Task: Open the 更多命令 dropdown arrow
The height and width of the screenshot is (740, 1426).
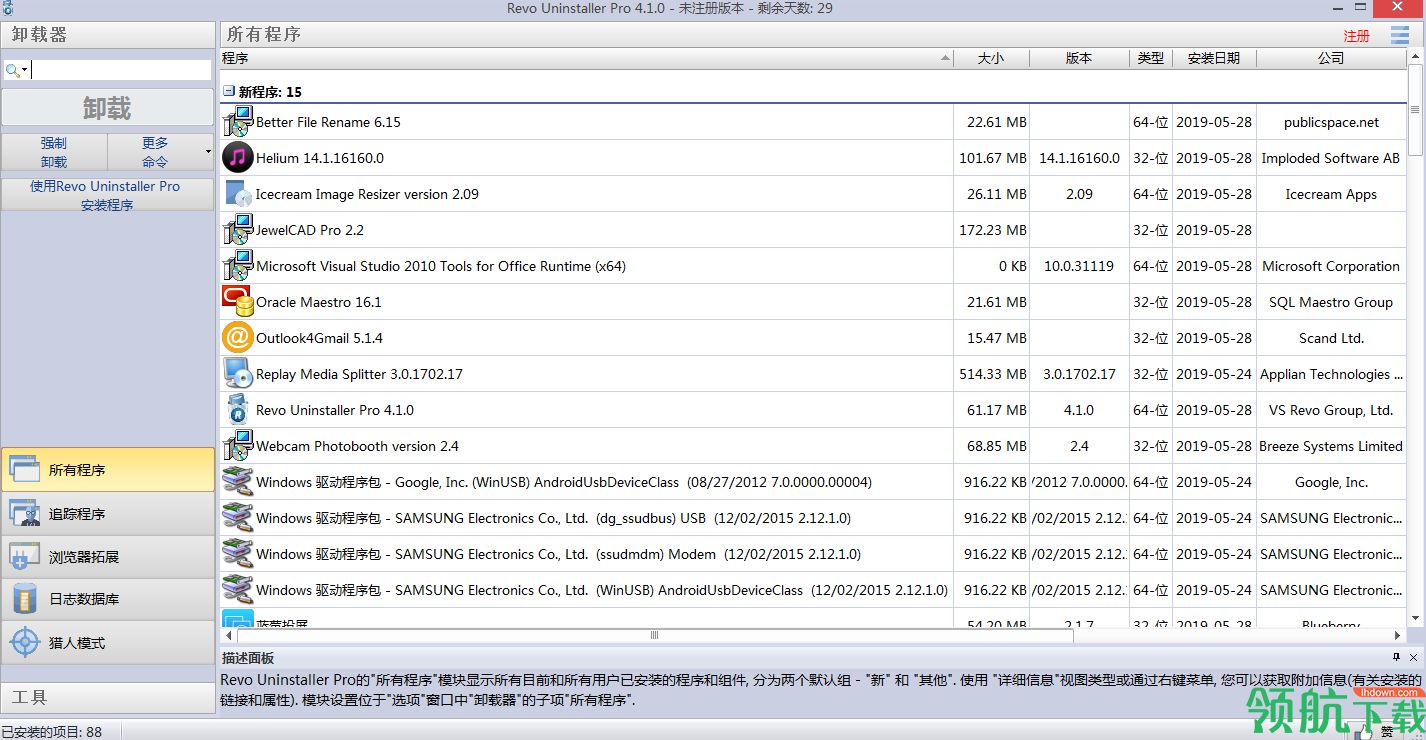Action: click(208, 152)
